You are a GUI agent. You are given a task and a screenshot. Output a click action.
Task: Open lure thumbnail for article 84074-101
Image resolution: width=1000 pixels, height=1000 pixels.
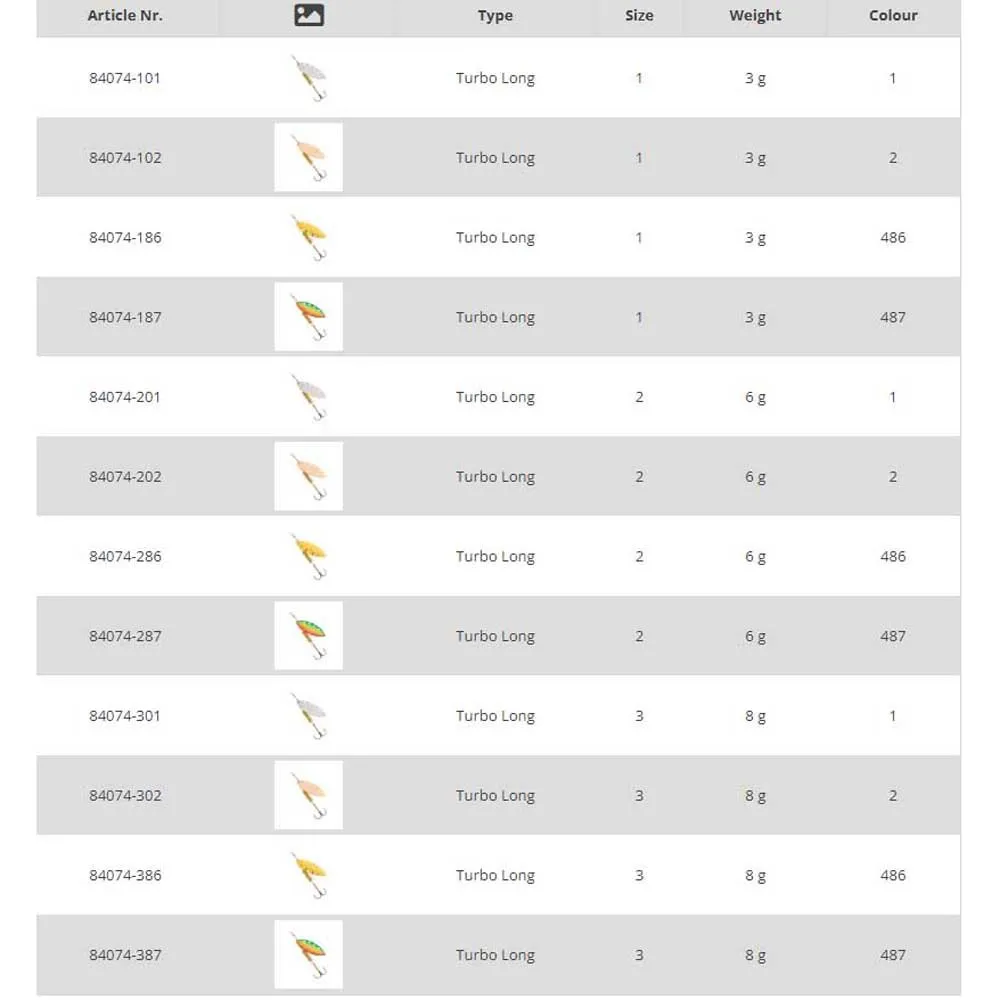pyautogui.click(x=309, y=78)
